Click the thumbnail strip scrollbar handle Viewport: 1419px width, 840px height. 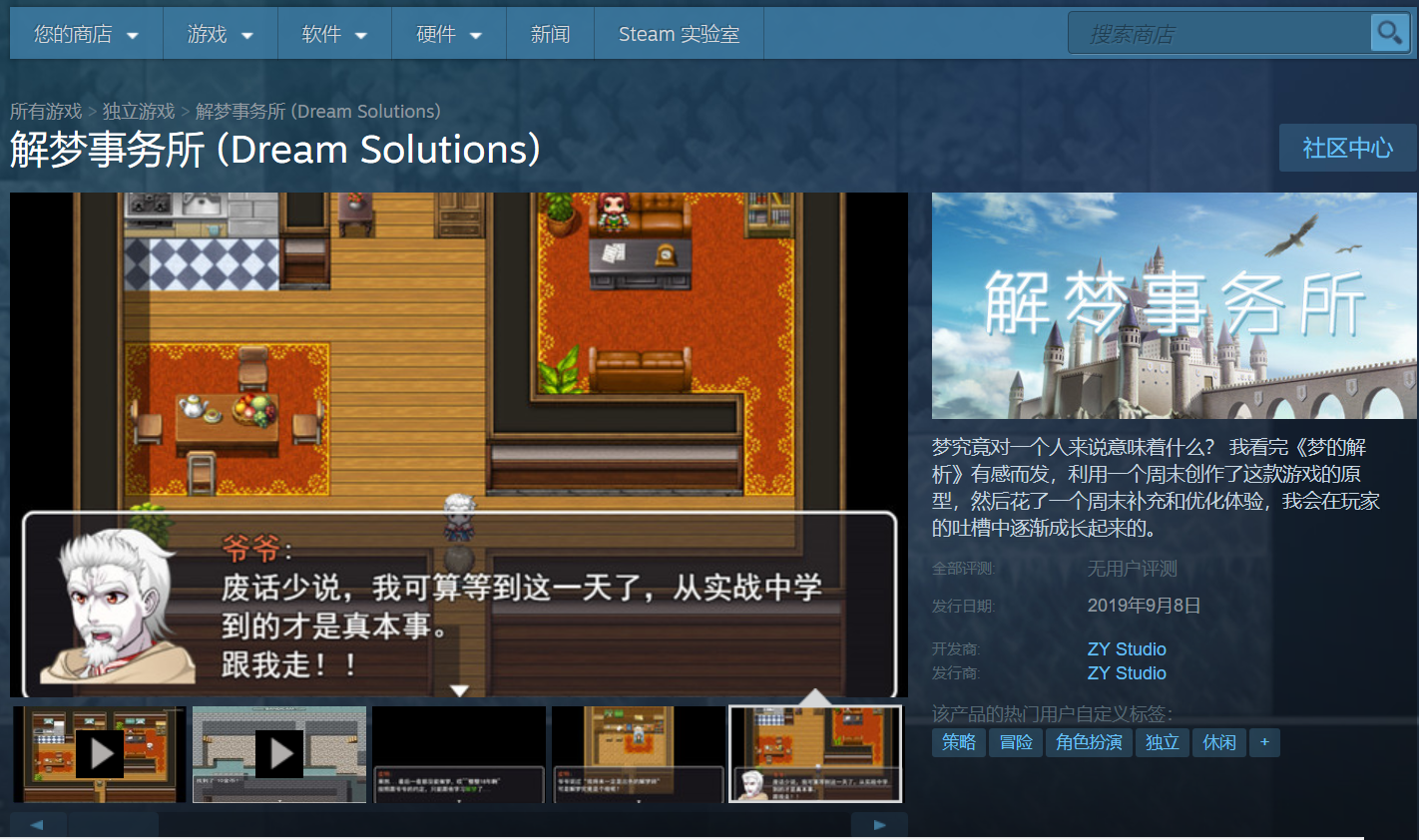(113, 824)
